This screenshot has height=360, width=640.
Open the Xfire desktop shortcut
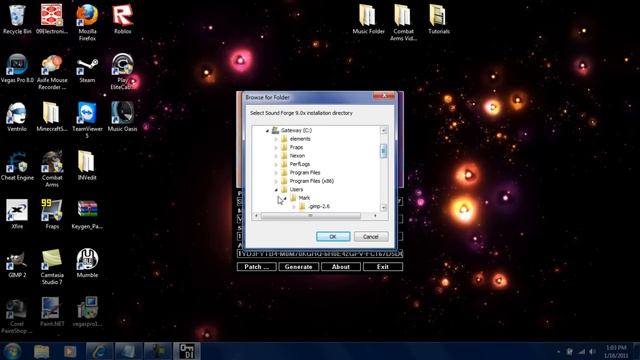(17, 214)
